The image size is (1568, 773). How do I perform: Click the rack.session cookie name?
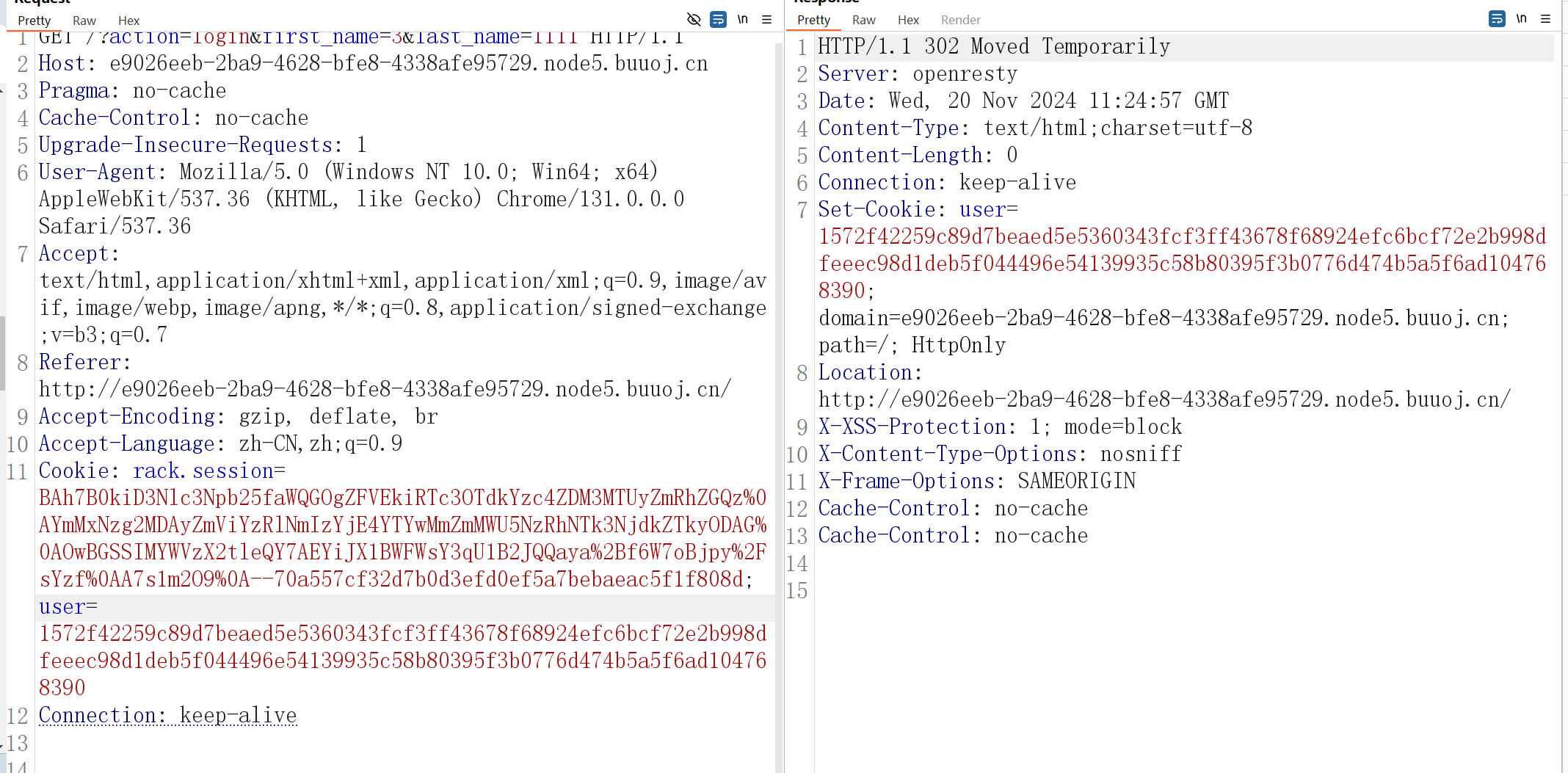tap(203, 471)
